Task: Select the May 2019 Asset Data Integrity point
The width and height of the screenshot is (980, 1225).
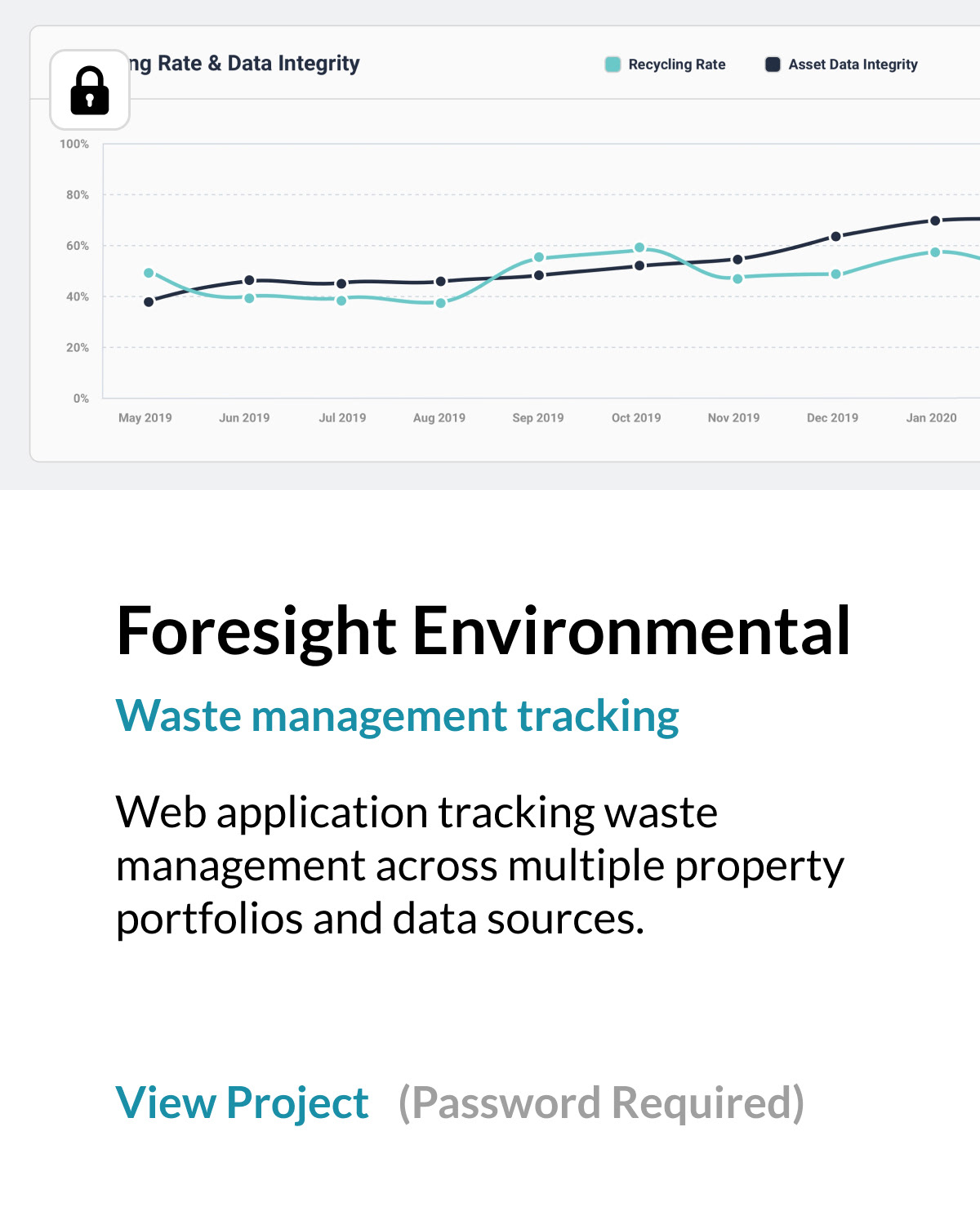Action: click(149, 302)
